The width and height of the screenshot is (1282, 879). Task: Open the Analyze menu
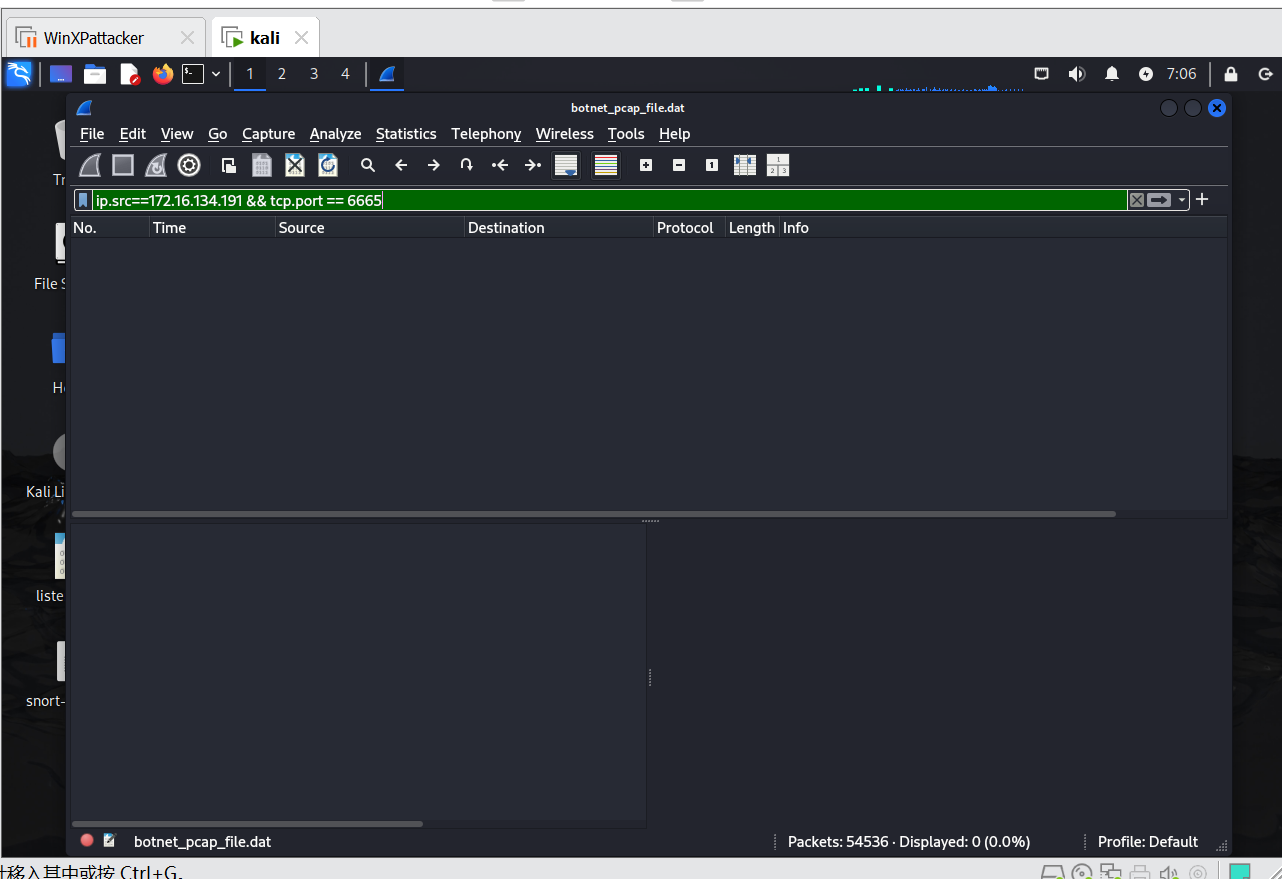tap(336, 134)
